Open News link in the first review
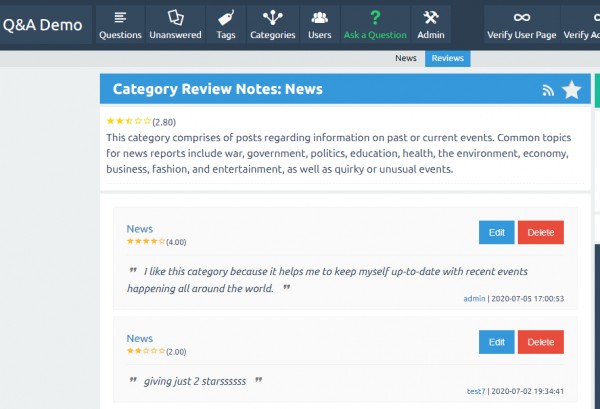This screenshot has width=600, height=409. click(x=139, y=229)
